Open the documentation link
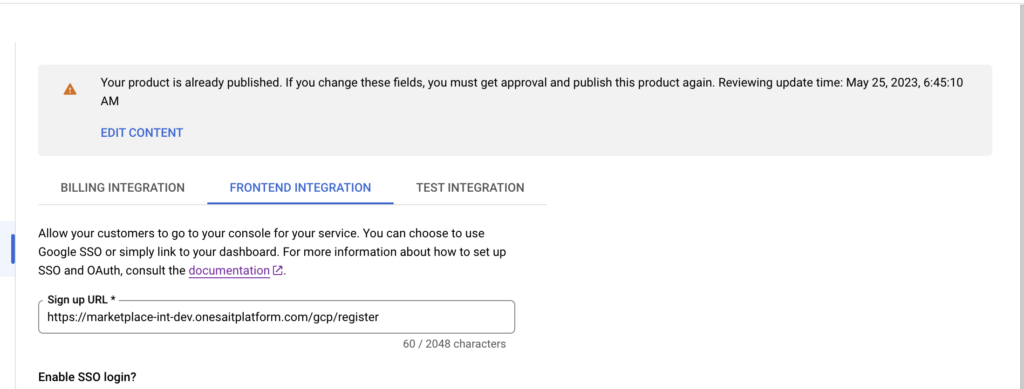This screenshot has height=389, width=1024. coord(229,271)
